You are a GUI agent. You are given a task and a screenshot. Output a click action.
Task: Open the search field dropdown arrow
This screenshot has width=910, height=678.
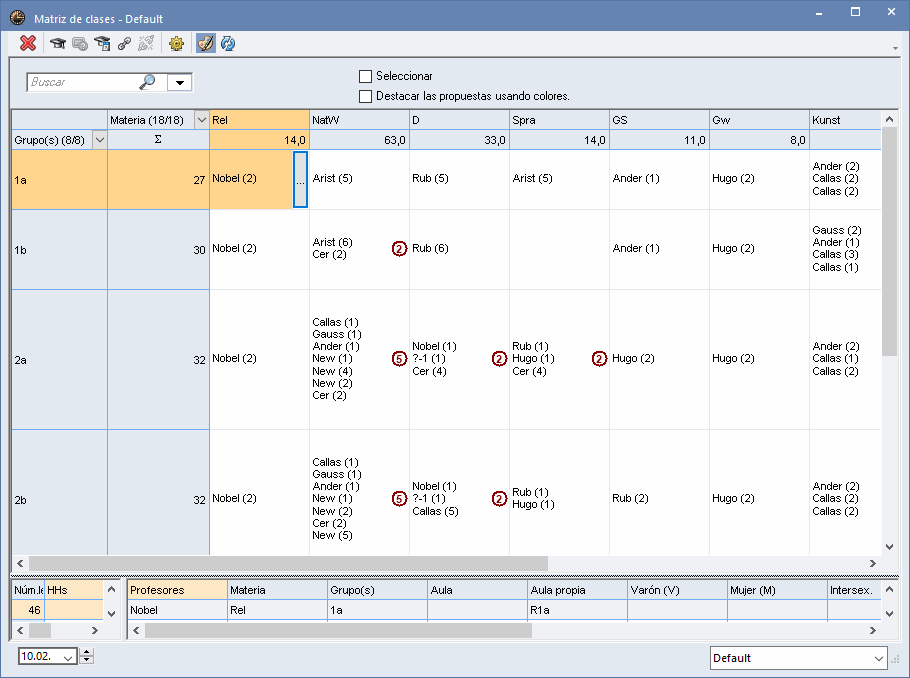point(180,82)
